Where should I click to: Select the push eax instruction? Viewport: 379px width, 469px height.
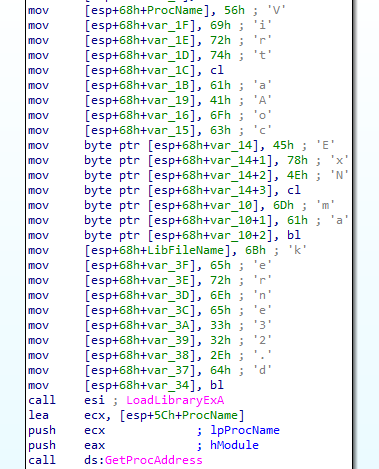pos(66,445)
